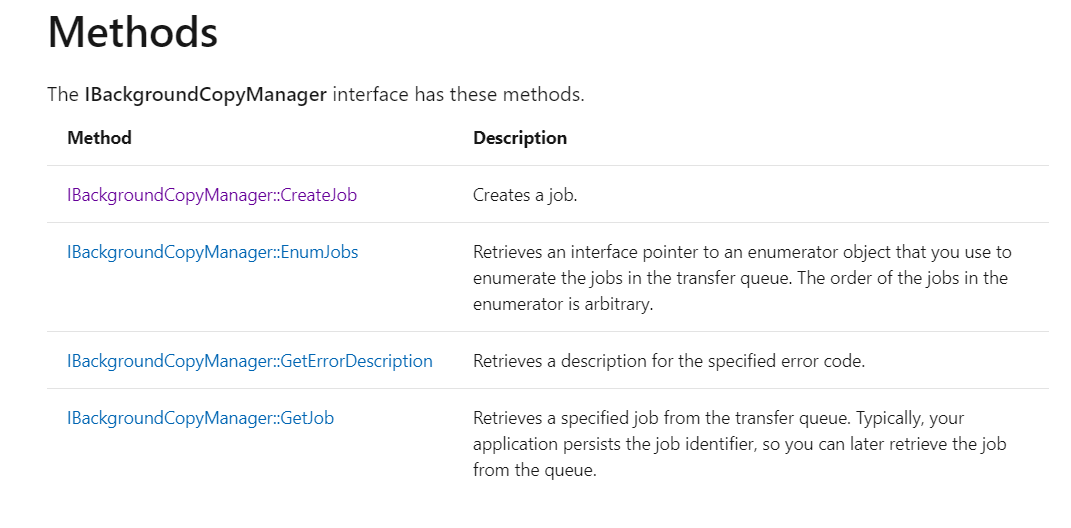
Task: Click the phrase "interface has these methods"
Action: pos(458,96)
